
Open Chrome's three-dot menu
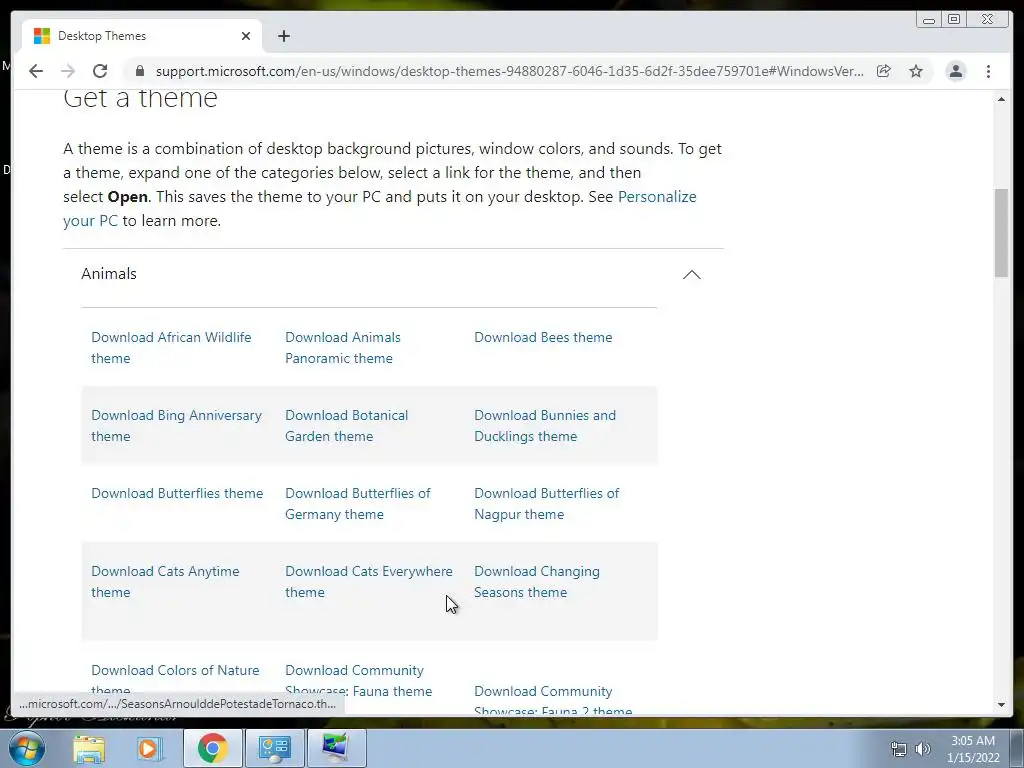[x=988, y=71]
